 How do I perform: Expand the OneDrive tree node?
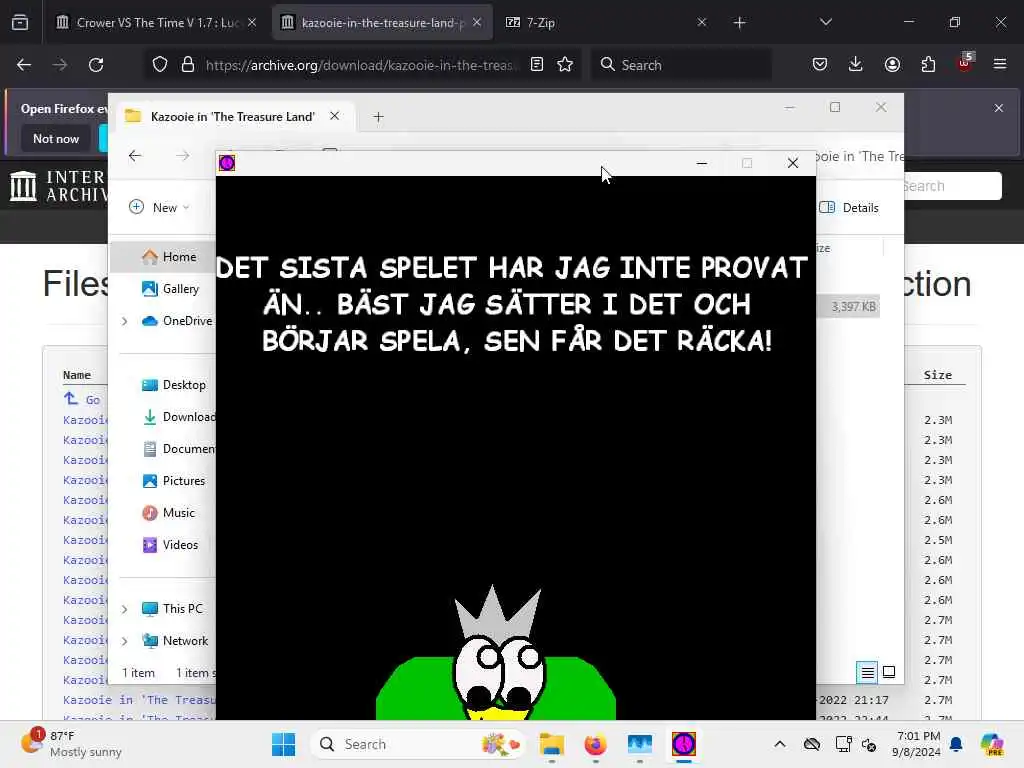pyautogui.click(x=125, y=321)
